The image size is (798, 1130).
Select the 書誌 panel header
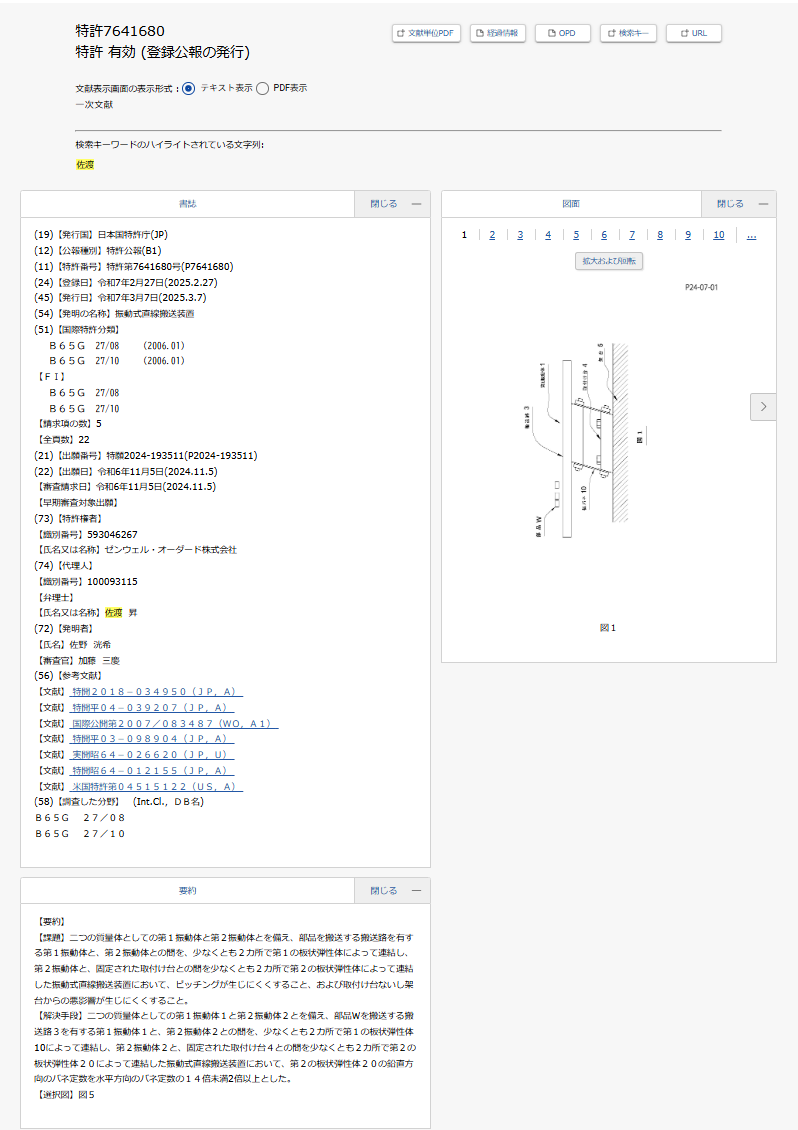point(187,204)
